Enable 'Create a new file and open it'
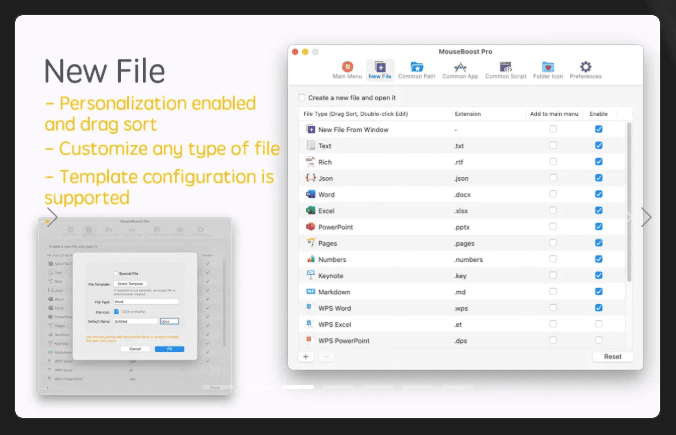 click(302, 98)
